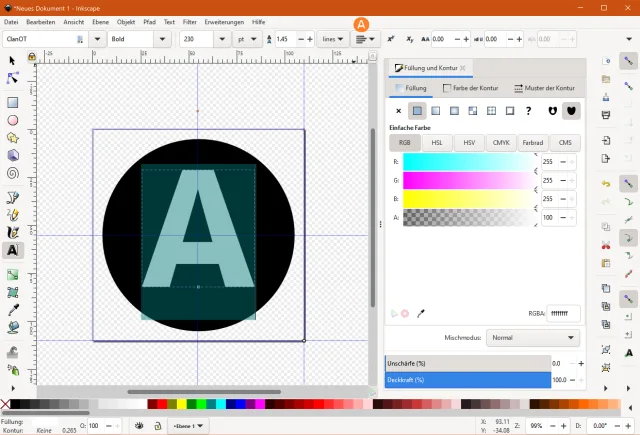Select the Spiral tool
Image resolution: width=640 pixels, height=435 pixels.
pos(13,173)
